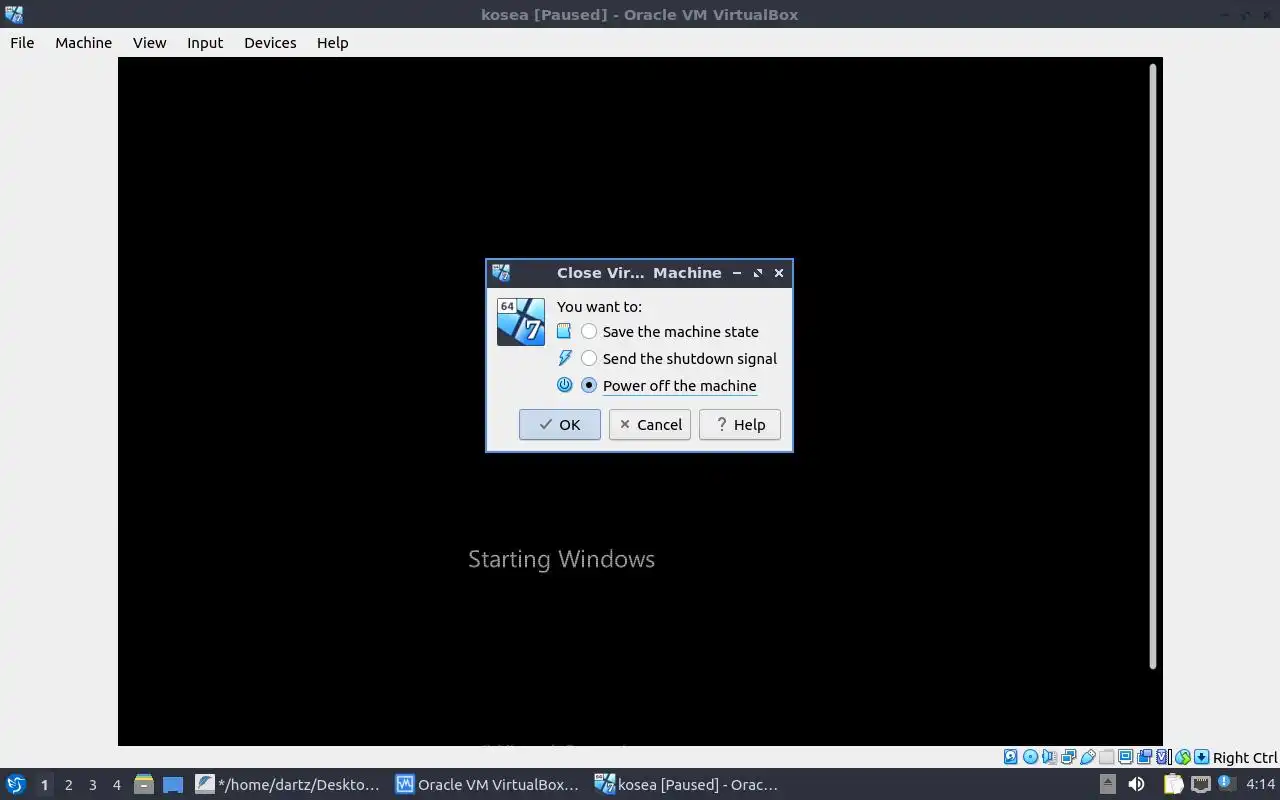Click the shared folders indicator icon
1280x800 pixels.
click(1106, 757)
